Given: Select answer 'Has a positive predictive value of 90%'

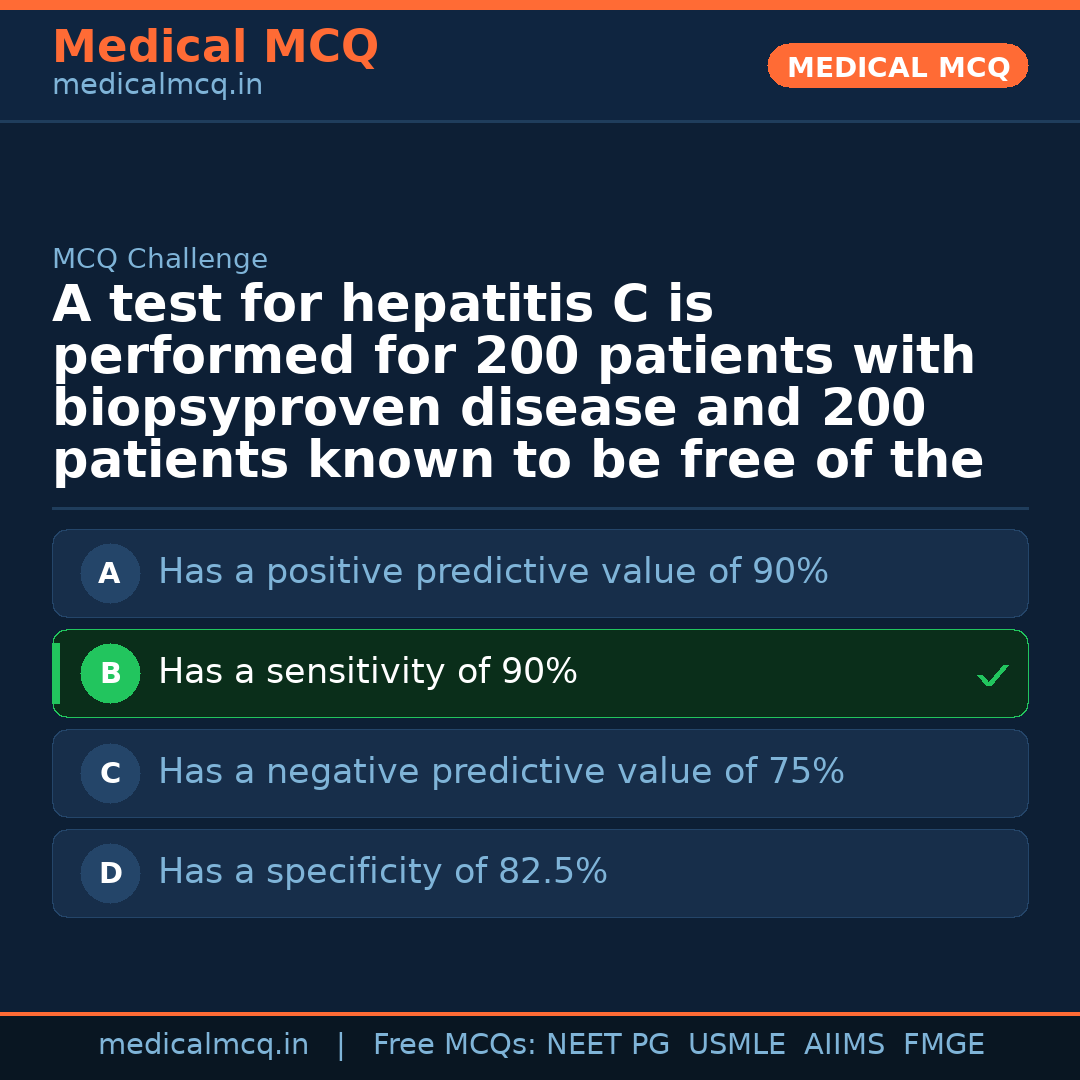Looking at the screenshot, I should point(493,572).
